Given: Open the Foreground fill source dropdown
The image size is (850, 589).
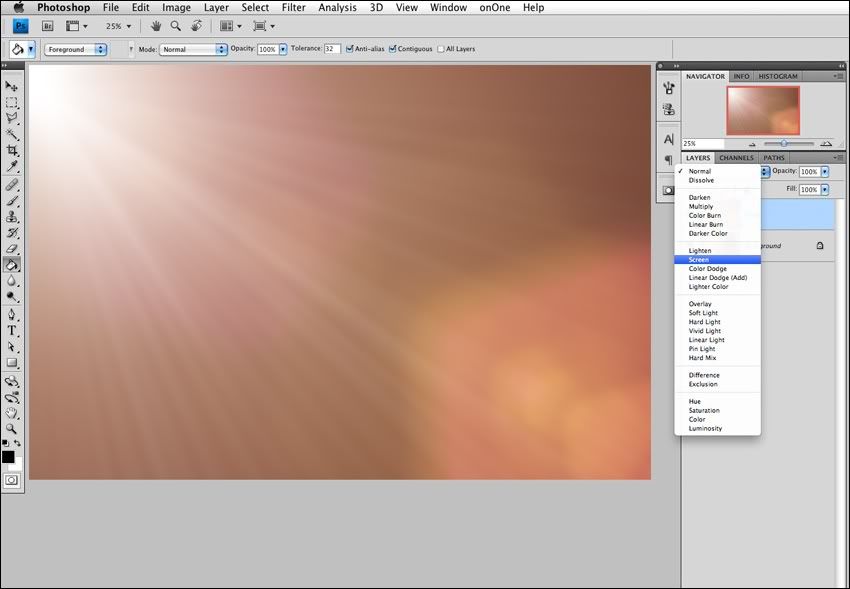Looking at the screenshot, I should [75, 49].
